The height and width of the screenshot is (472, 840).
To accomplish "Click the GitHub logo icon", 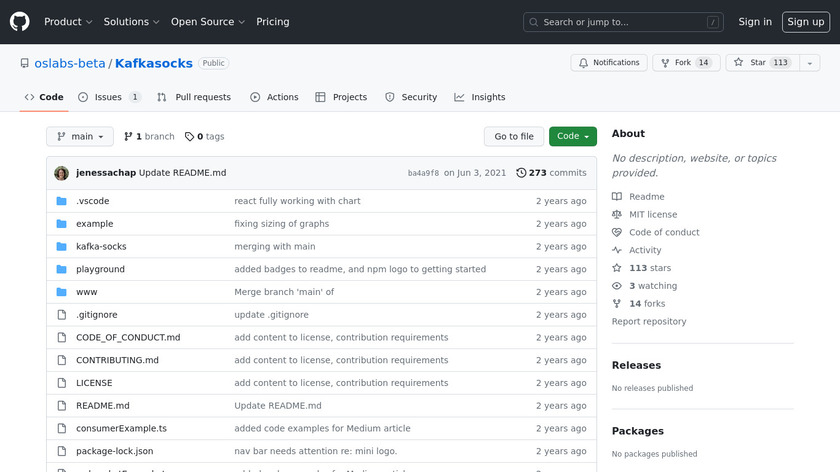I will [x=20, y=21].
